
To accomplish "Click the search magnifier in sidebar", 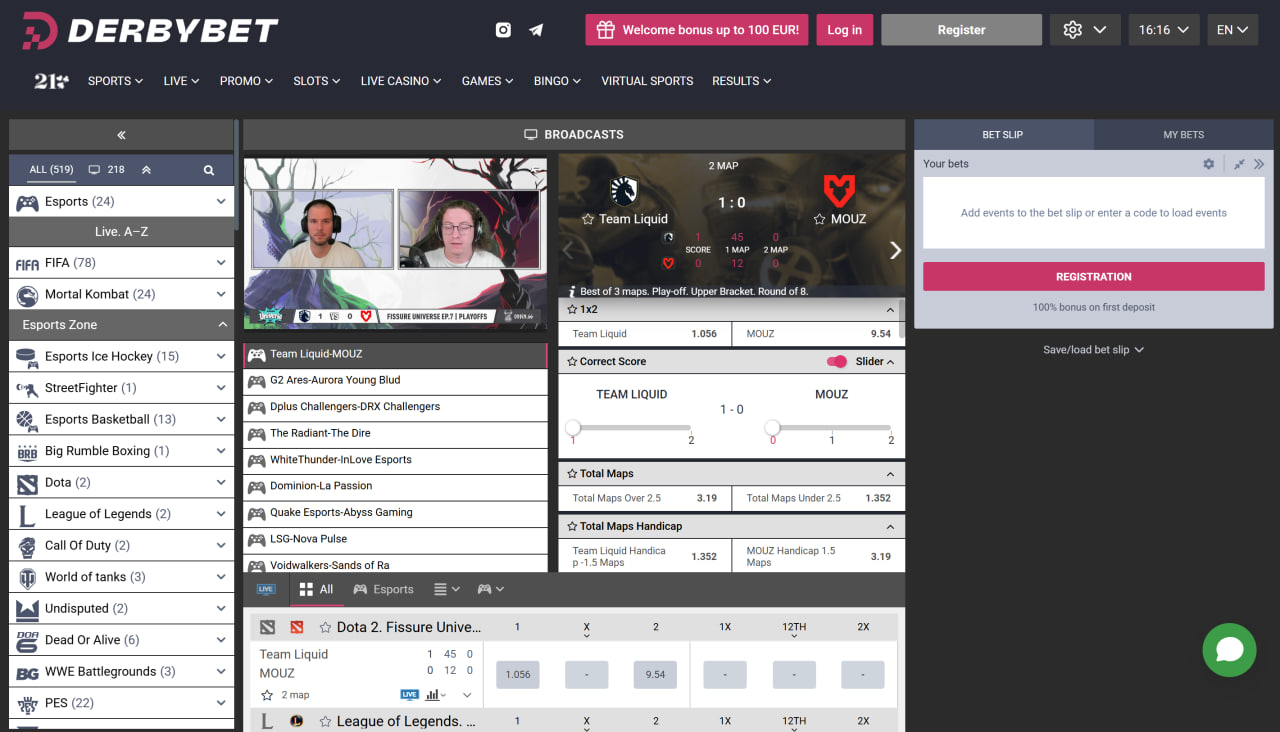I will click(209, 170).
